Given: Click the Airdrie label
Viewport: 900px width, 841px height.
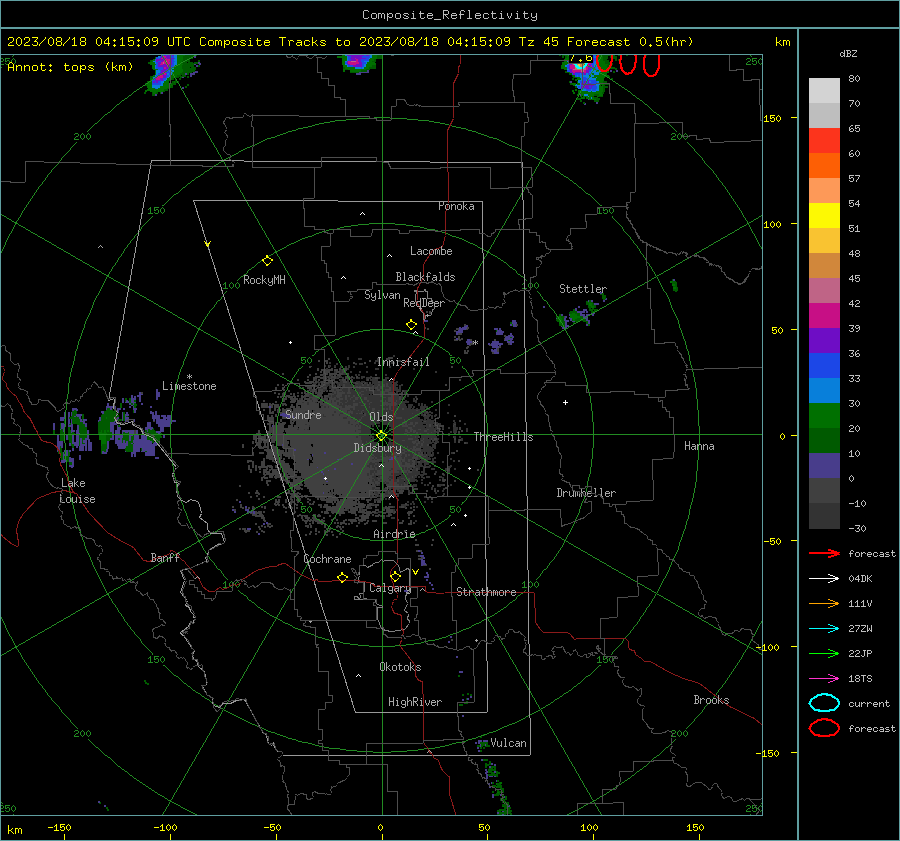Looking at the screenshot, I should click(394, 534).
